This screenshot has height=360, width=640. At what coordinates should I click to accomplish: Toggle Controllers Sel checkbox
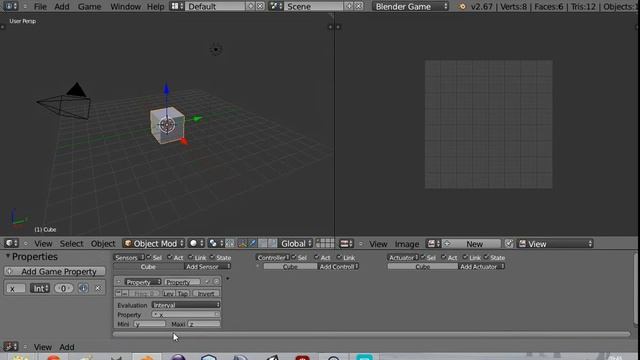294,257
